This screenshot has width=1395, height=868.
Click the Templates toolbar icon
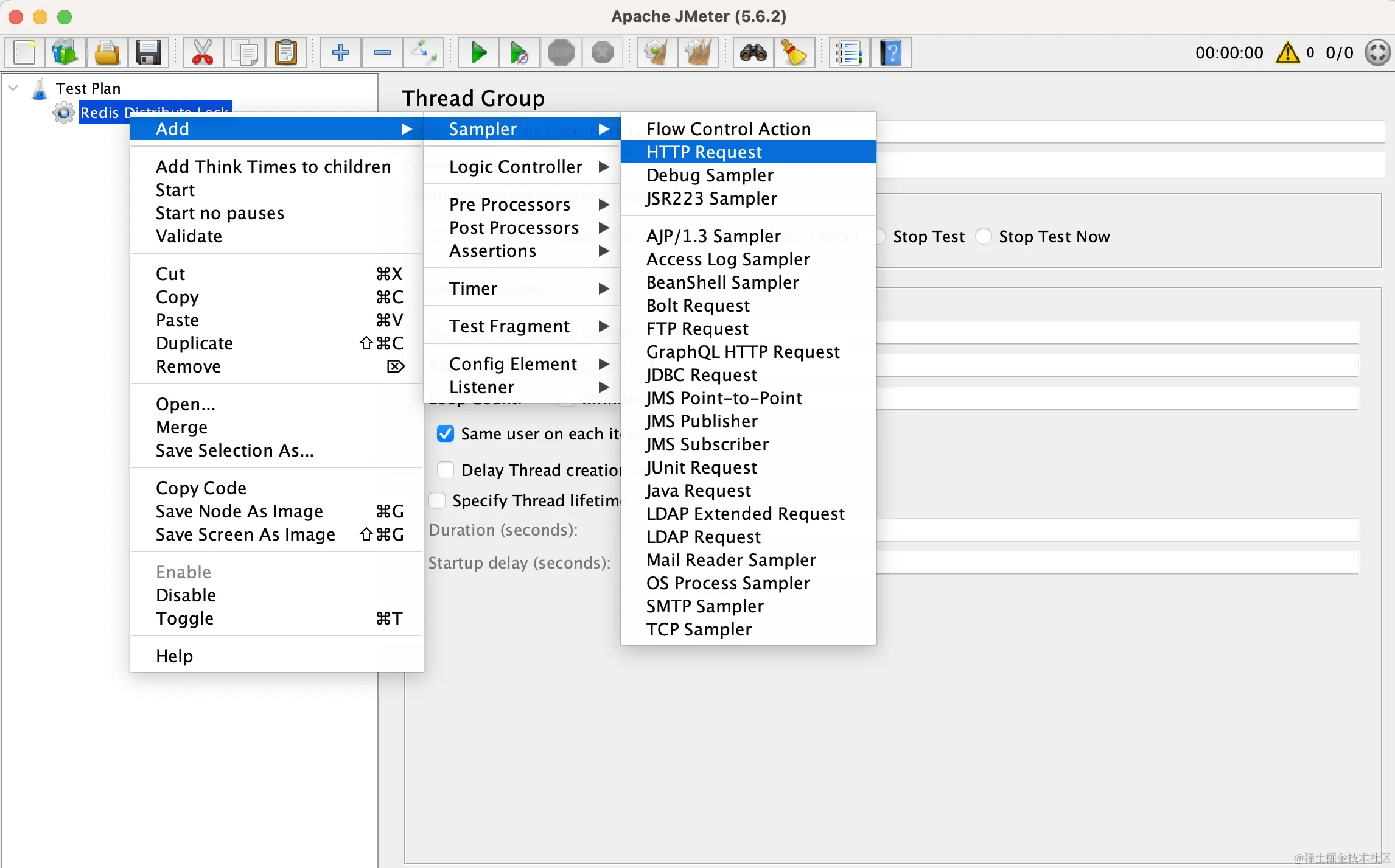65,53
